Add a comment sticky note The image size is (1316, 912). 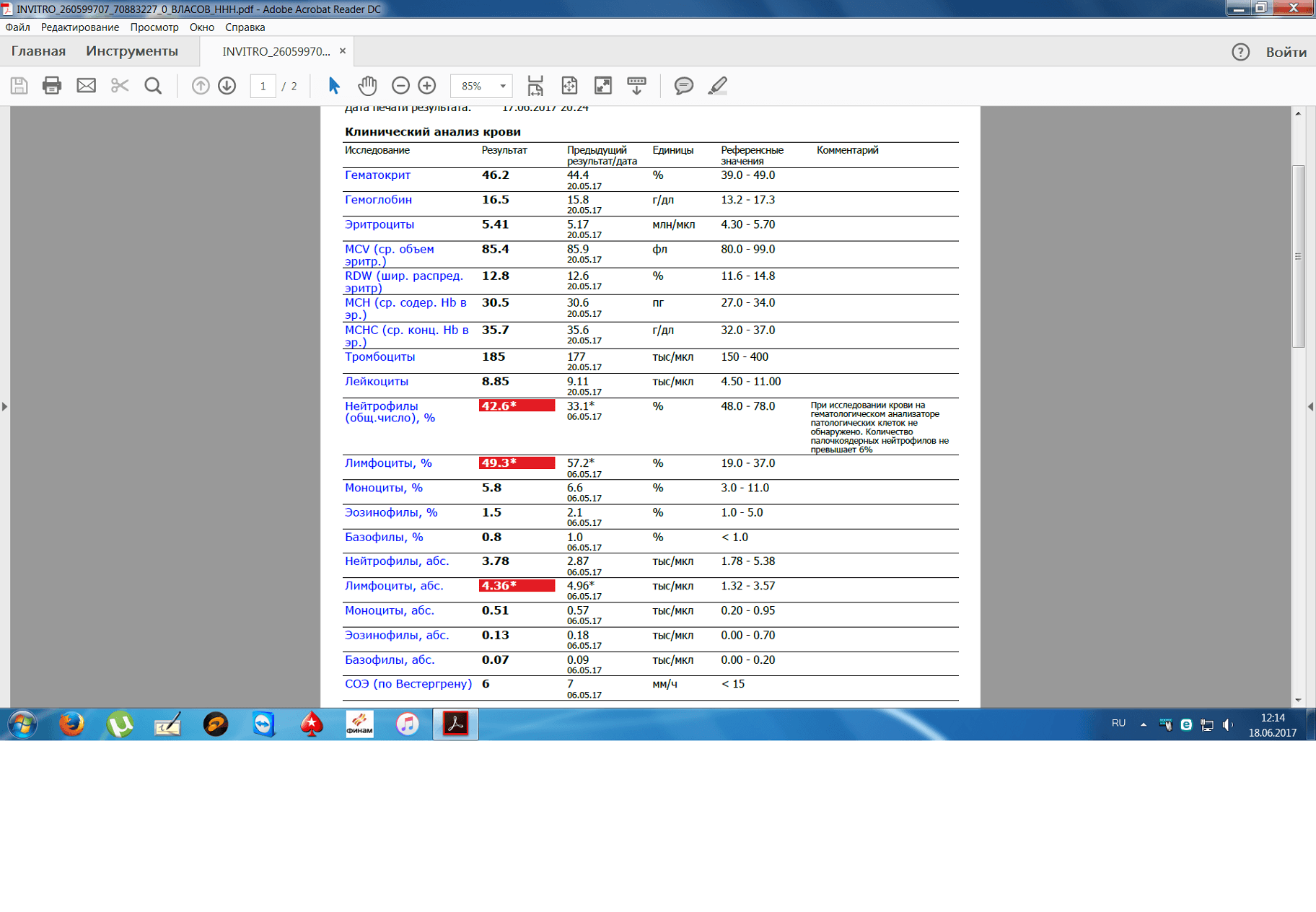click(683, 86)
